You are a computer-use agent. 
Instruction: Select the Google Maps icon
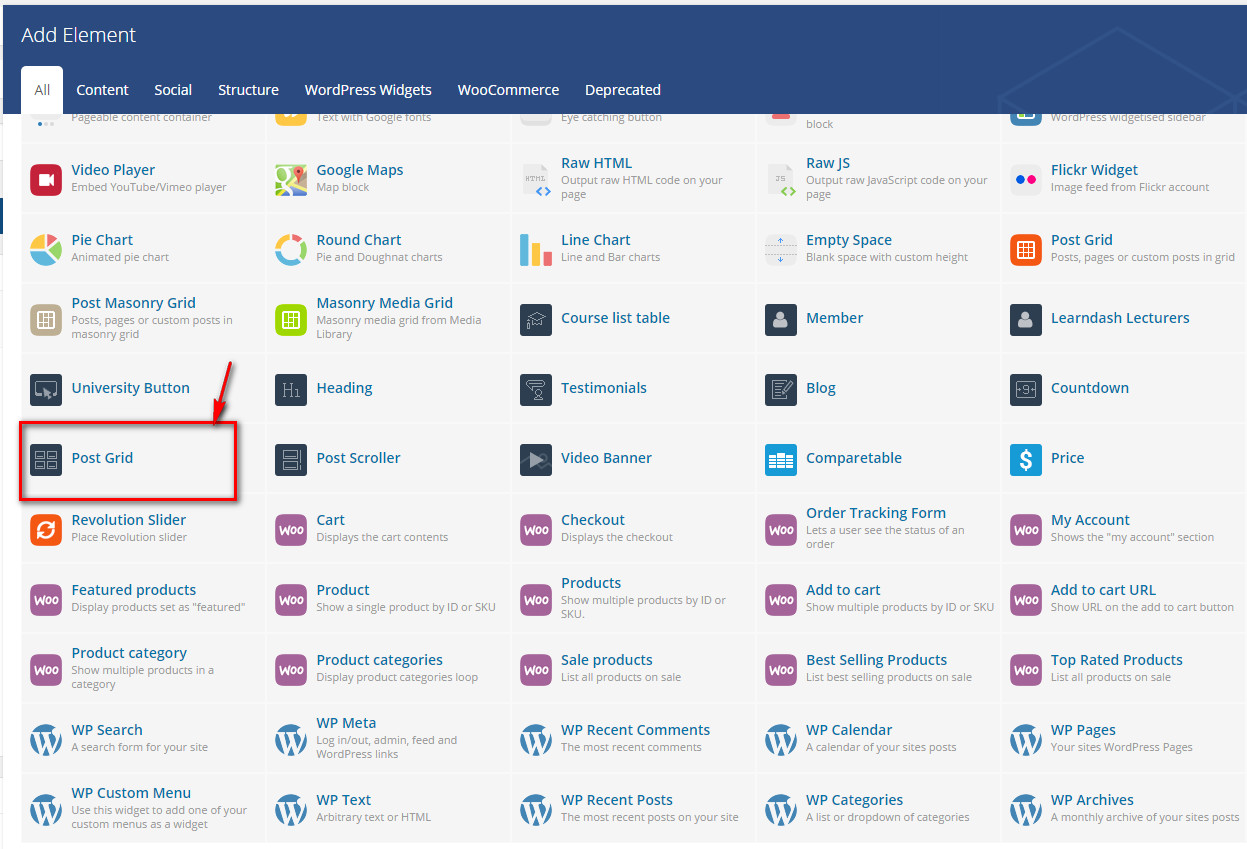point(291,180)
